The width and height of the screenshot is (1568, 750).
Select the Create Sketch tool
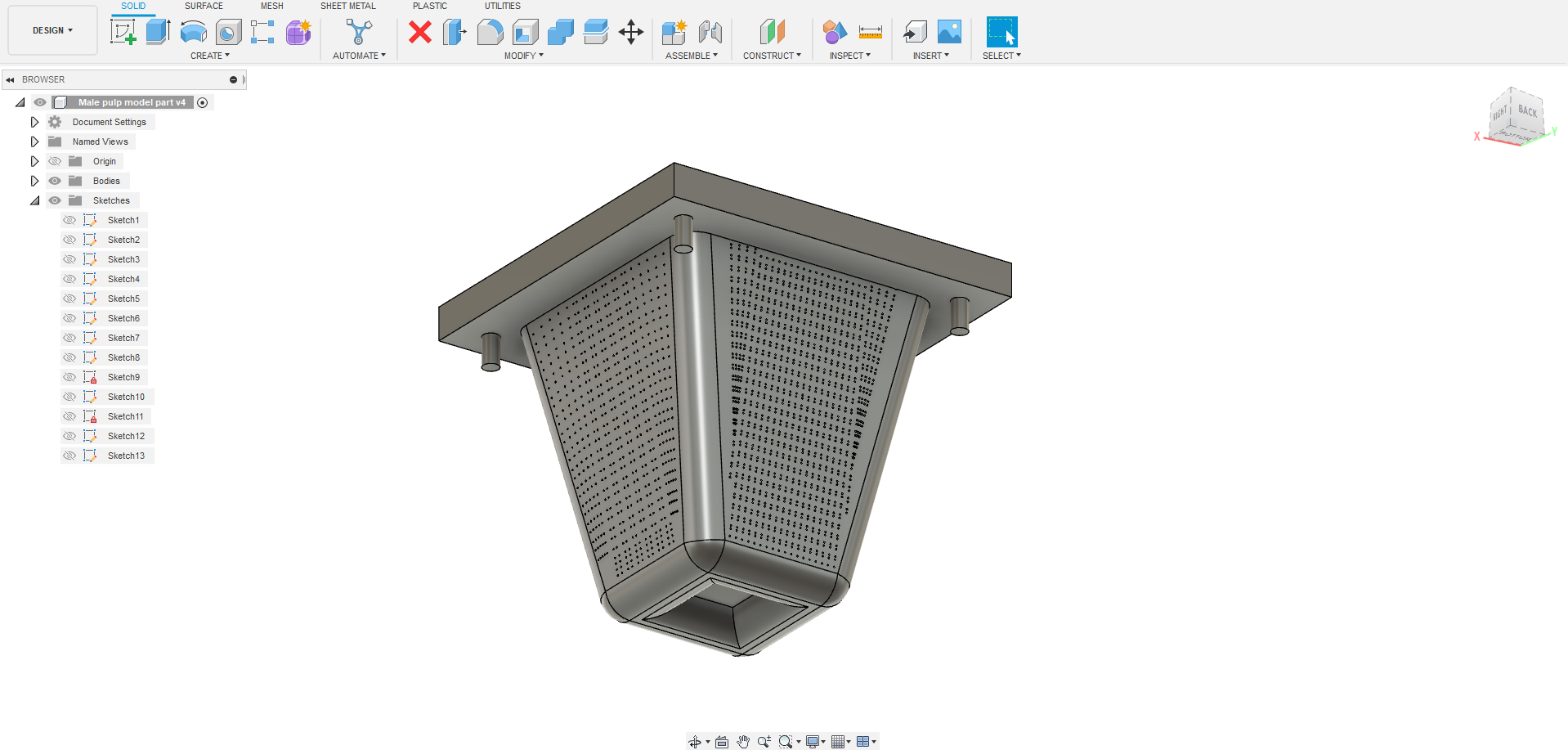[x=123, y=32]
